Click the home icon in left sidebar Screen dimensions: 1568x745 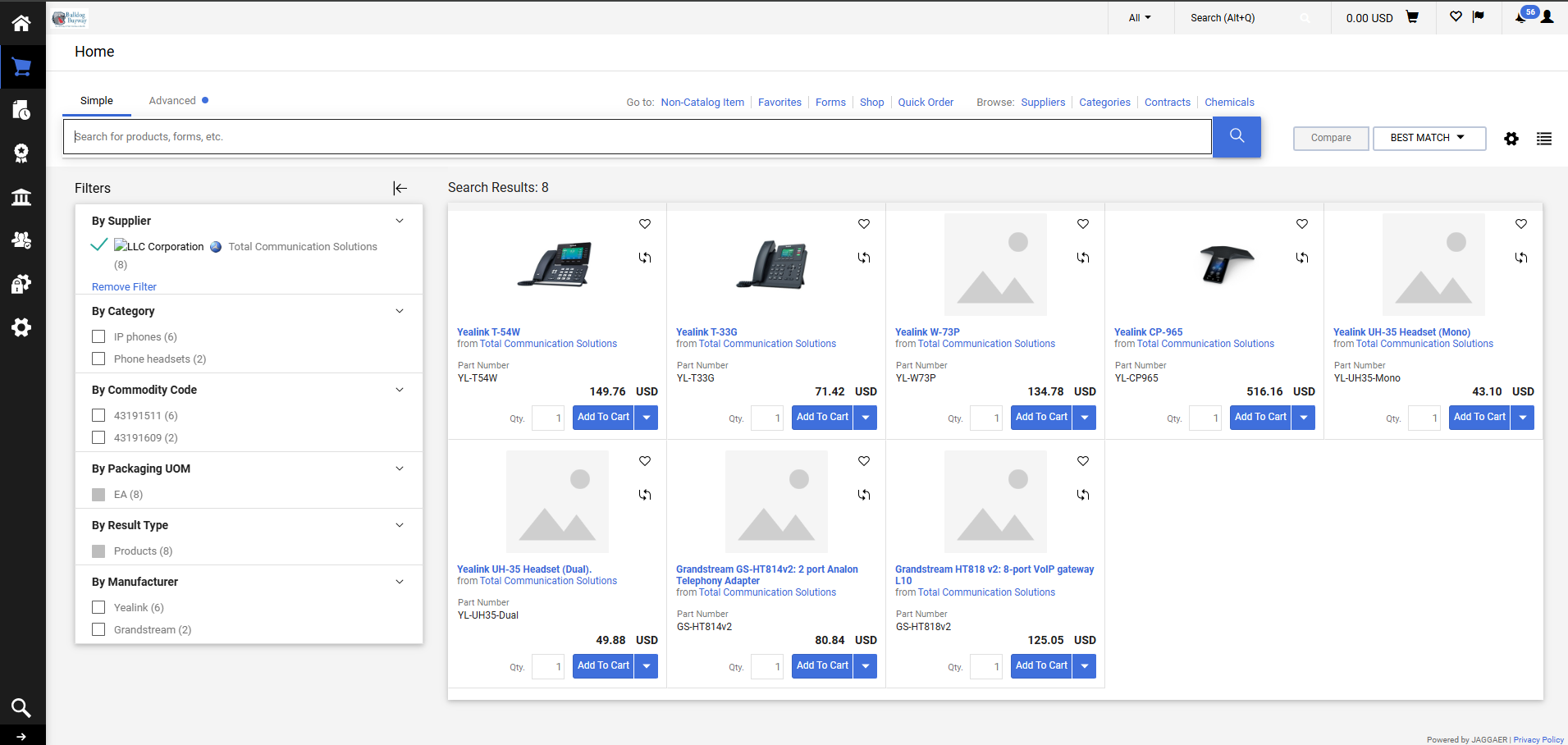coord(22,23)
